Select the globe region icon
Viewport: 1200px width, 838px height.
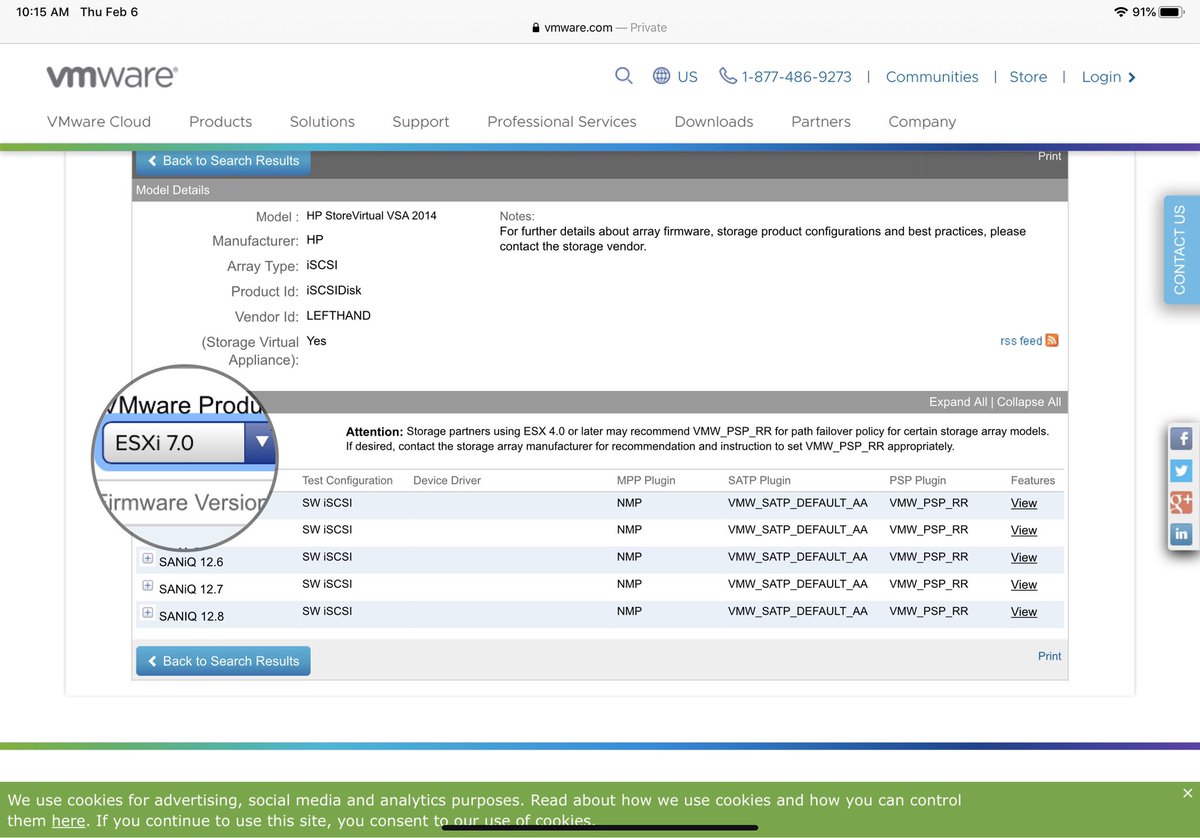[661, 76]
